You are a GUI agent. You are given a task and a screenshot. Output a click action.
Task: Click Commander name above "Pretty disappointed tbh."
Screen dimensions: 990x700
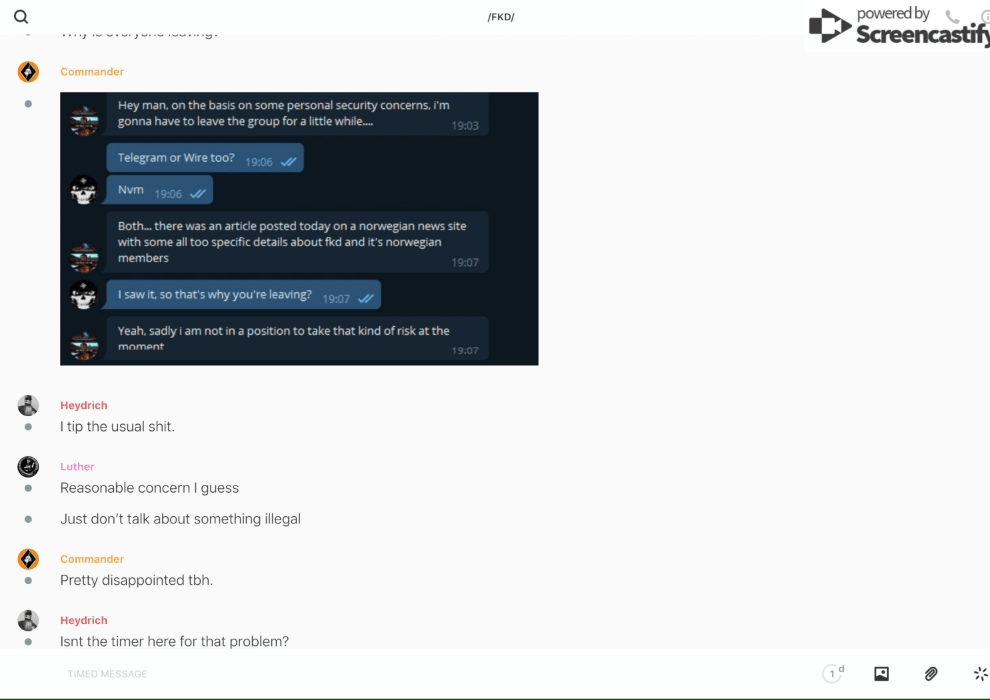click(x=92, y=559)
